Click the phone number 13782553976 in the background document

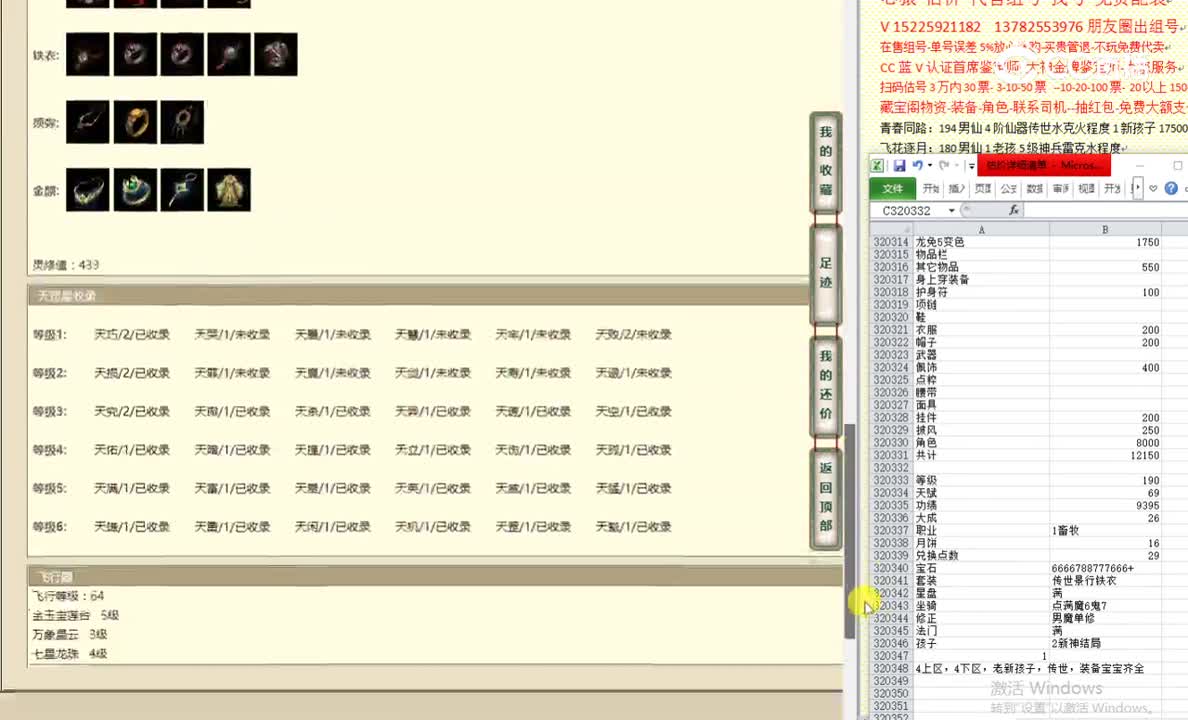pos(1038,27)
